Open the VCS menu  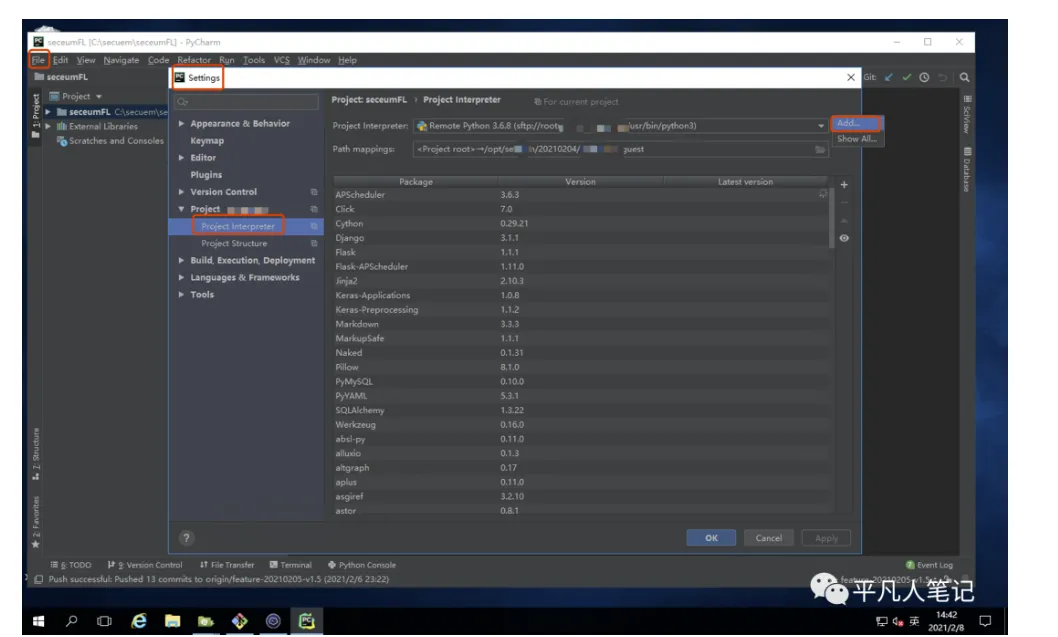point(282,60)
